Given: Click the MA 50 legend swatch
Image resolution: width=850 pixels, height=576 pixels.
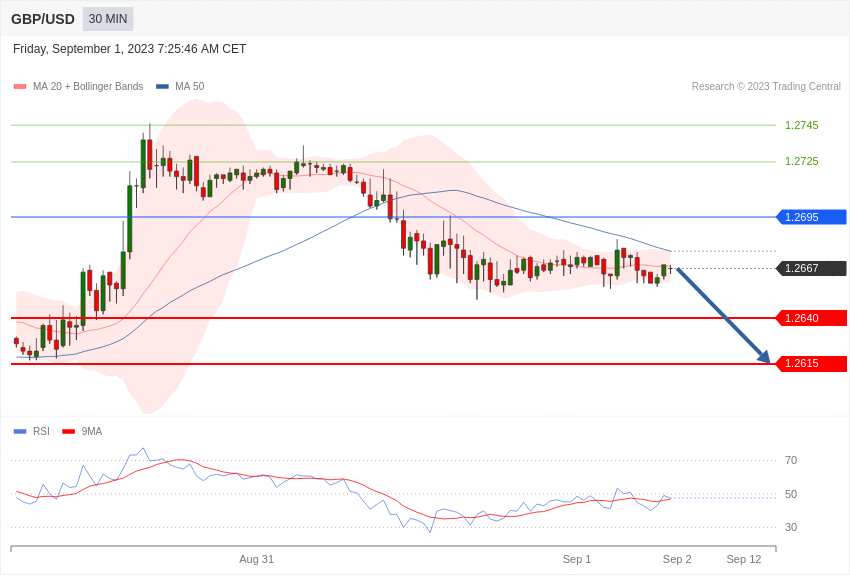Looking at the screenshot, I should click(x=162, y=87).
